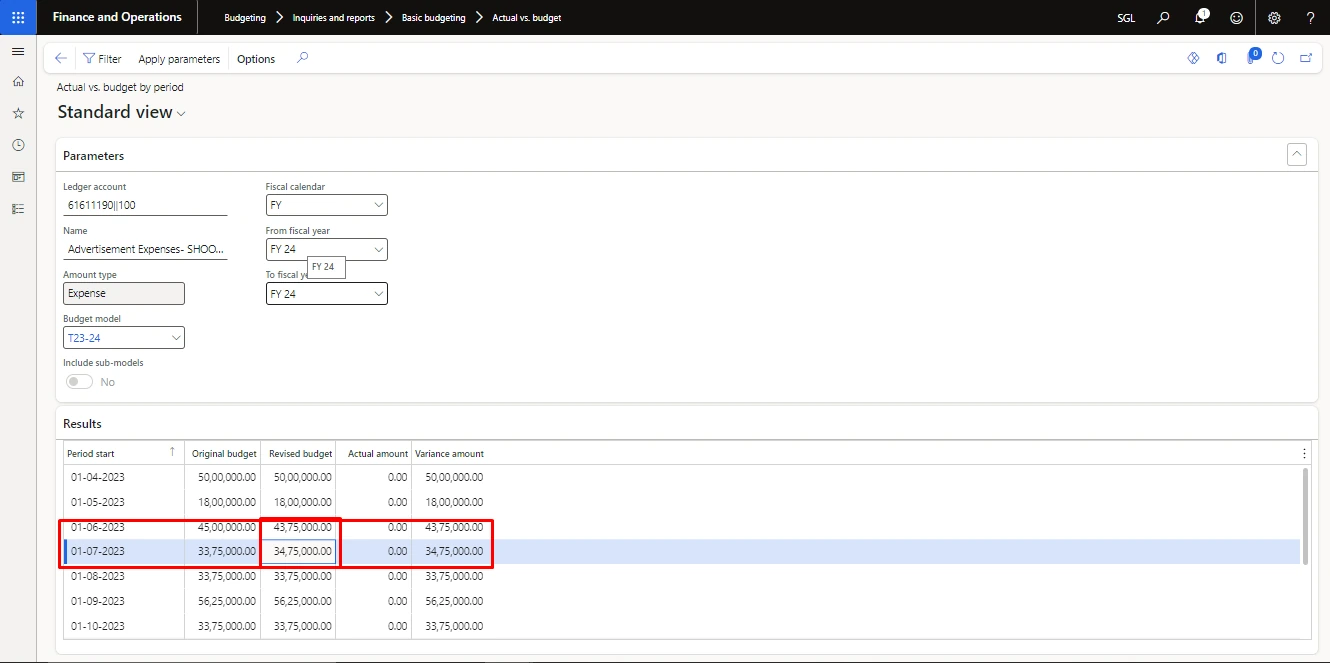Open Favorites star in left sidebar
Image resolution: width=1330 pixels, height=663 pixels.
[x=18, y=113]
